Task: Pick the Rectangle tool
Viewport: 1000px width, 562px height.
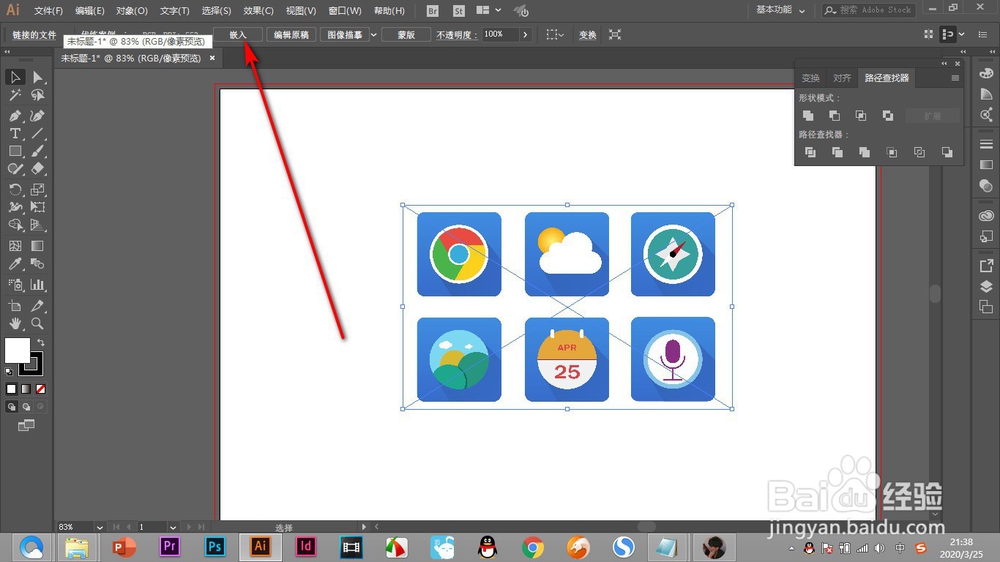Action: (15, 151)
